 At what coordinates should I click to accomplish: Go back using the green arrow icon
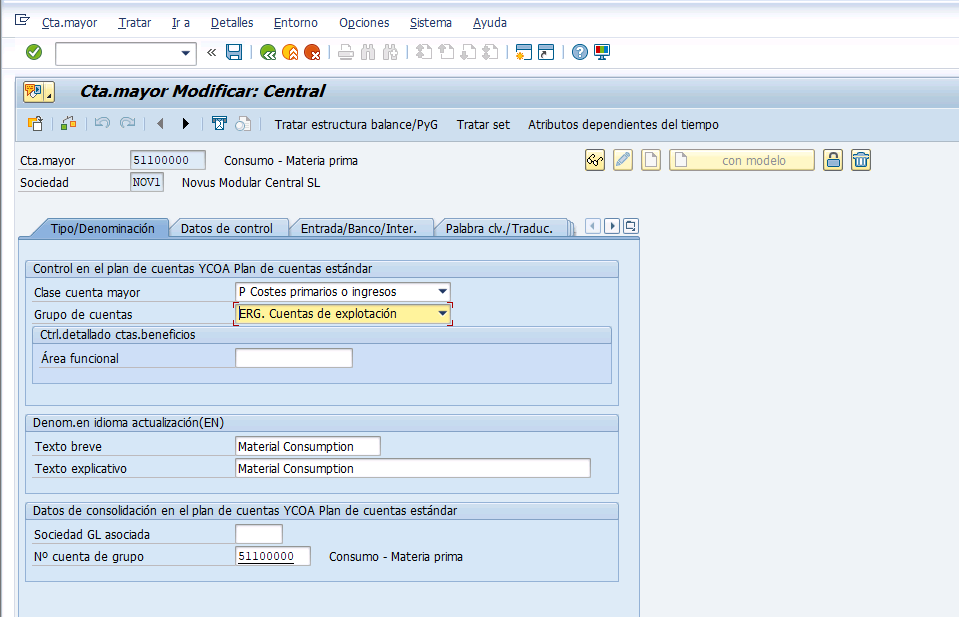[x=268, y=53]
